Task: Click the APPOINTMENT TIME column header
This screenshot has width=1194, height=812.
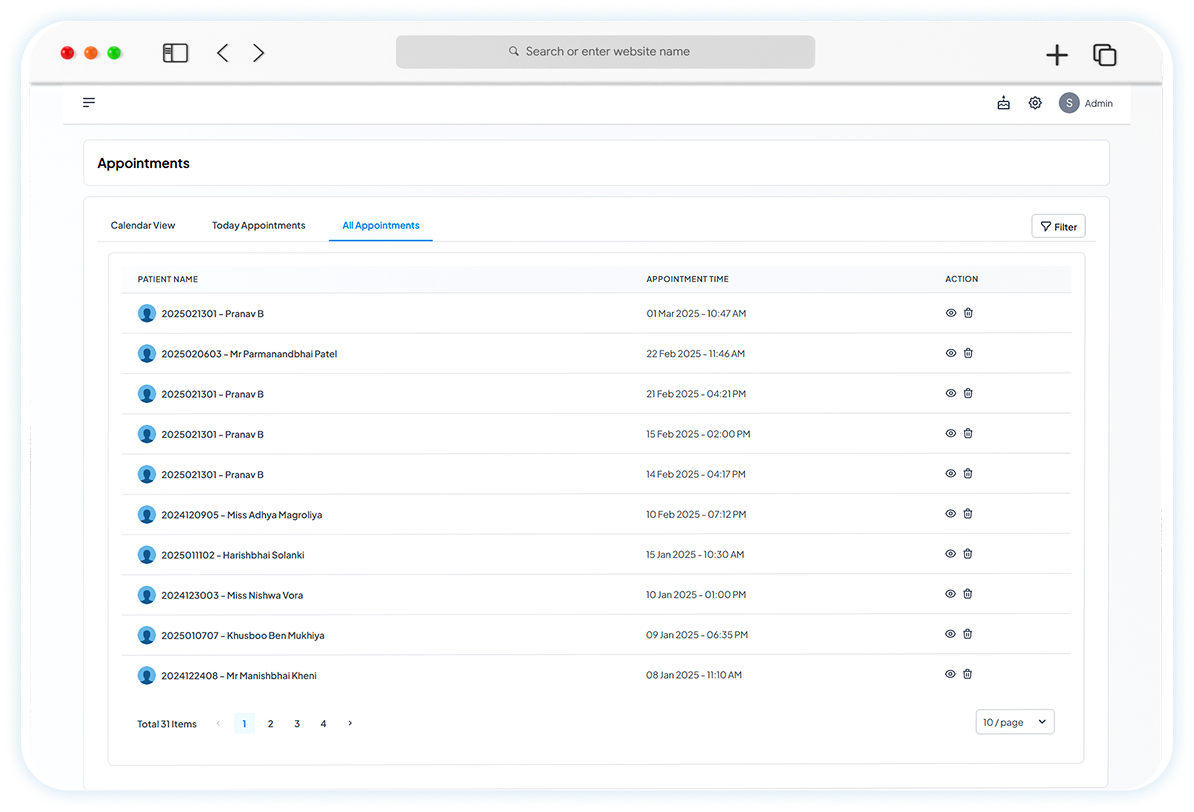Action: [688, 280]
